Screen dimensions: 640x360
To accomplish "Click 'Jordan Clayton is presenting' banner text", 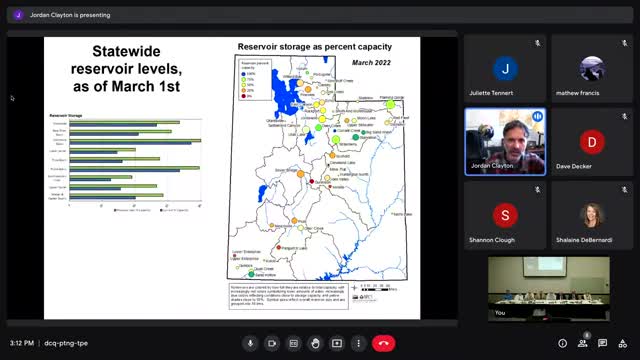I will (70, 15).
